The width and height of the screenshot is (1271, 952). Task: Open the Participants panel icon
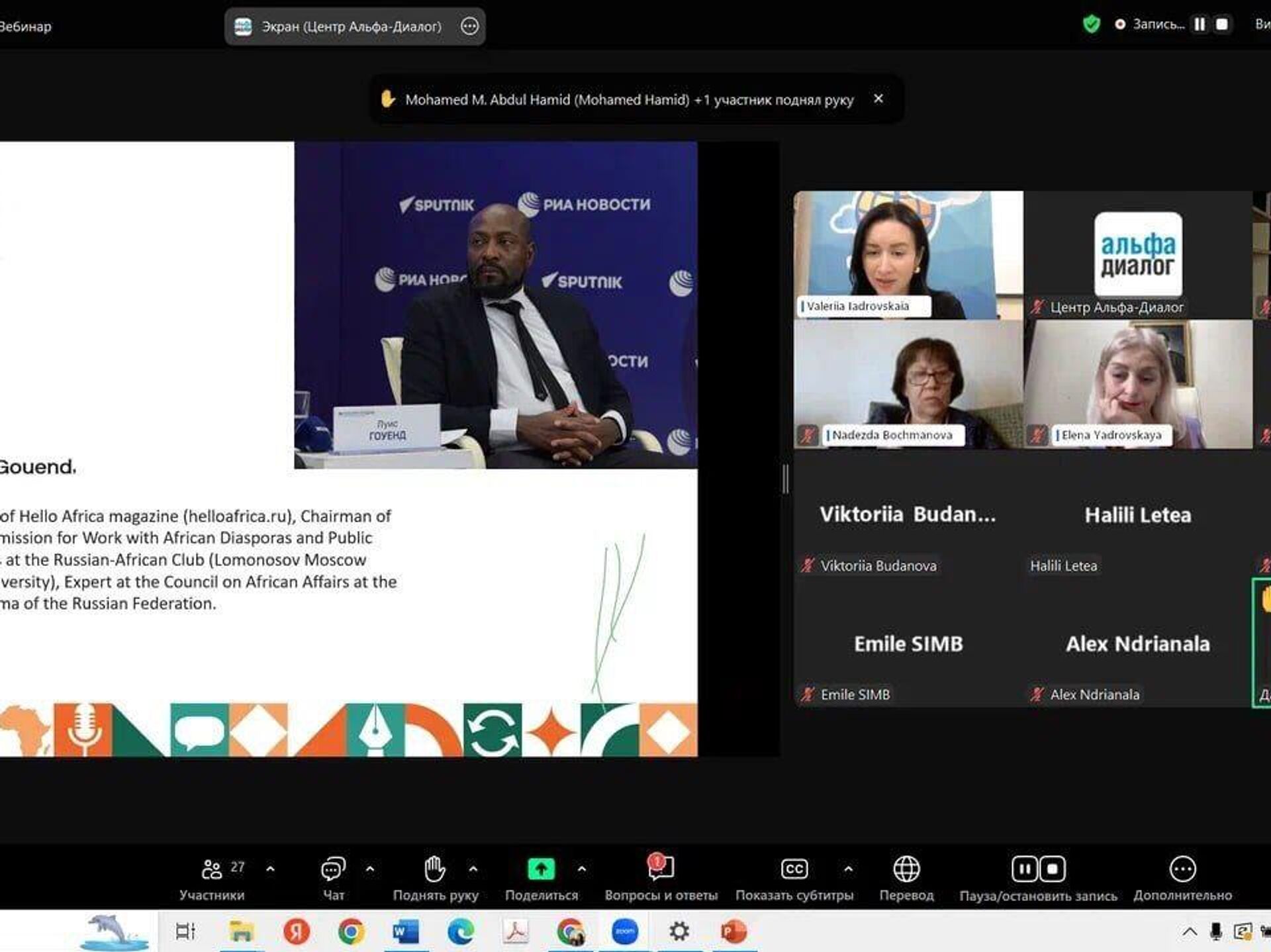point(212,869)
